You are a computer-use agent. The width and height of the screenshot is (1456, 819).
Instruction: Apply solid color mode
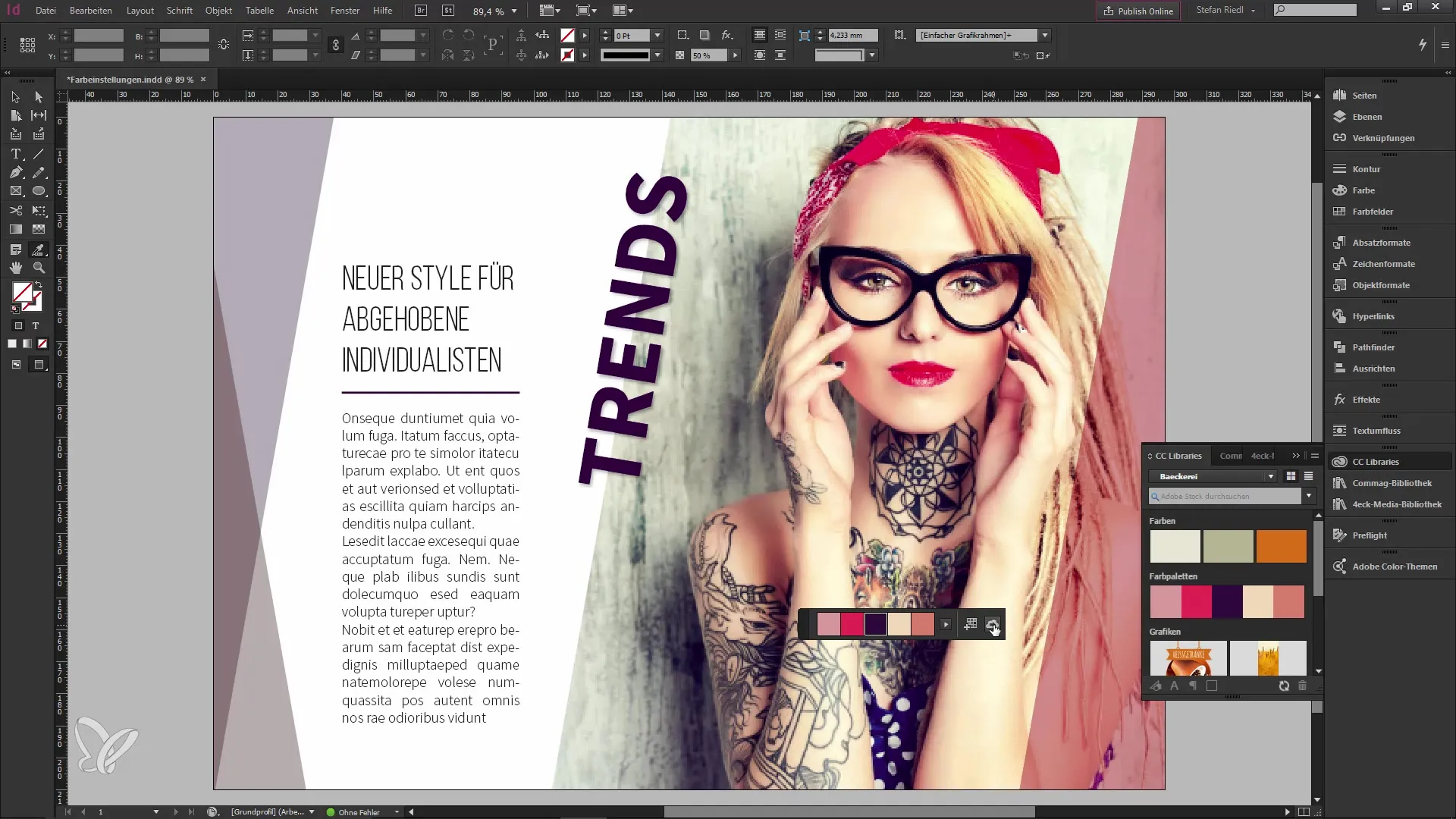pos(12,344)
